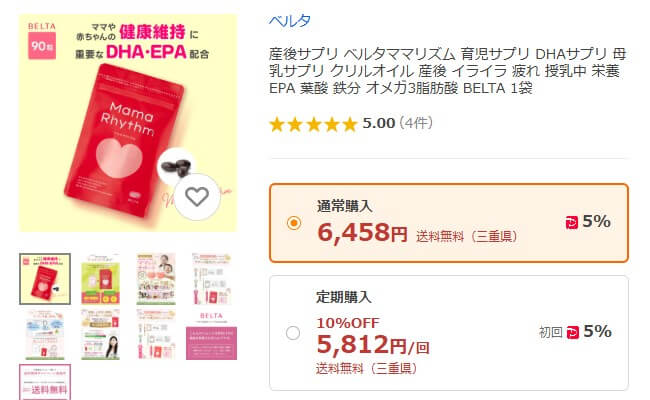Open the (4件) reviews link

(416, 123)
